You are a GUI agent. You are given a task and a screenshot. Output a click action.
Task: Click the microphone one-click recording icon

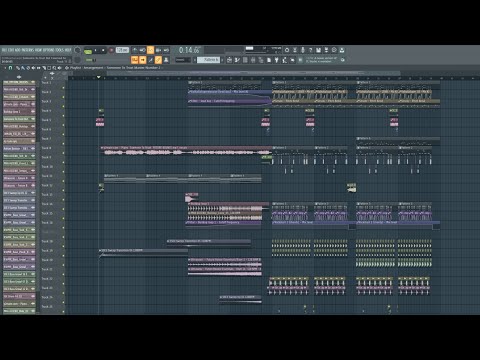coord(303,50)
